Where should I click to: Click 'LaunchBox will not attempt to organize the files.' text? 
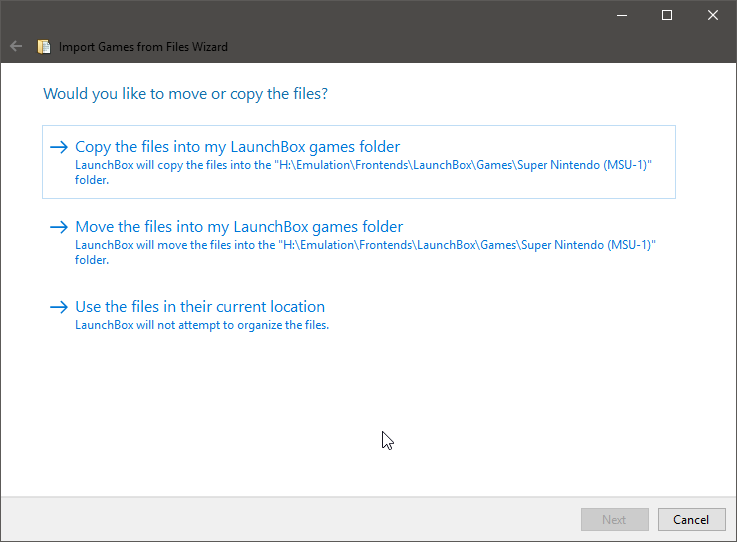coord(202,325)
